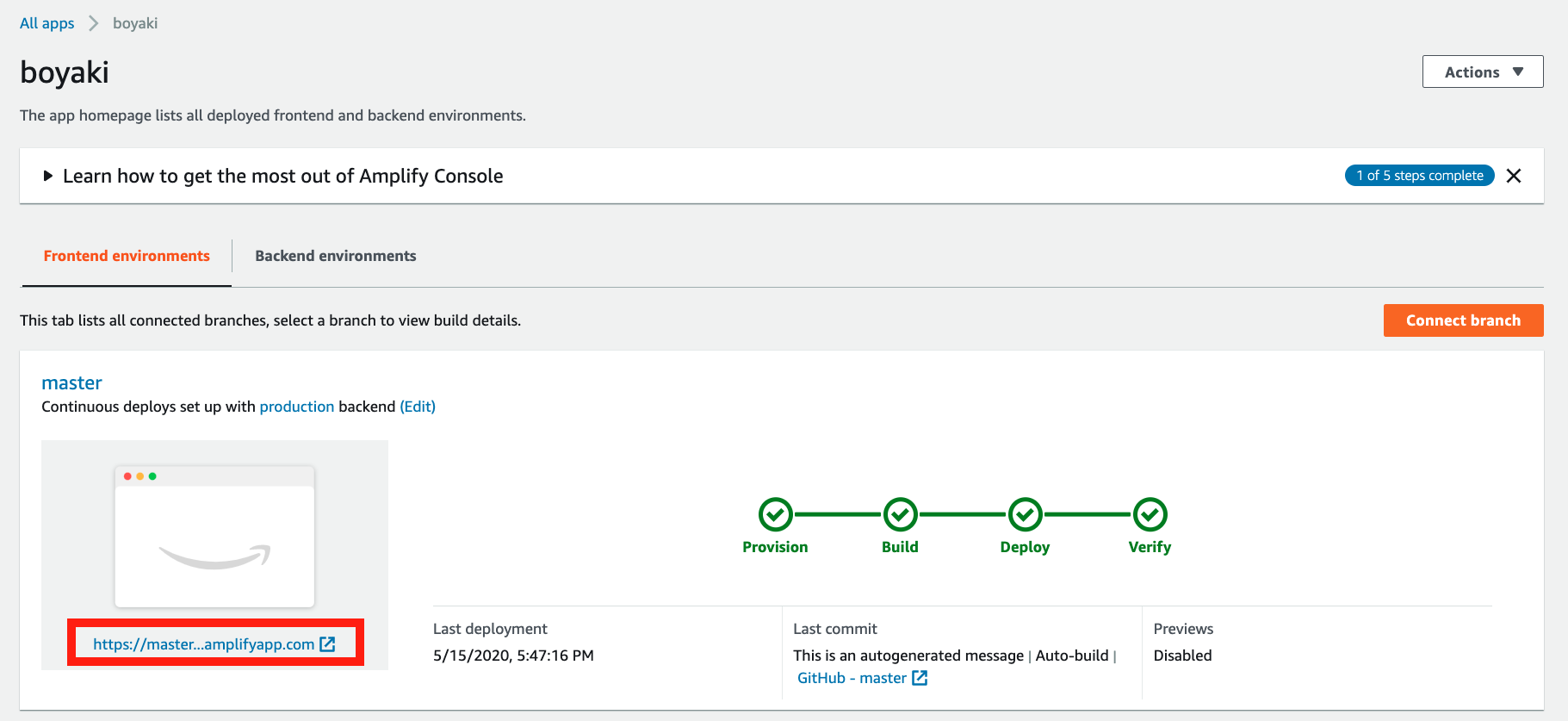Click the last deployment timestamp 5/15/2020
This screenshot has width=1568, height=721.
(513, 656)
